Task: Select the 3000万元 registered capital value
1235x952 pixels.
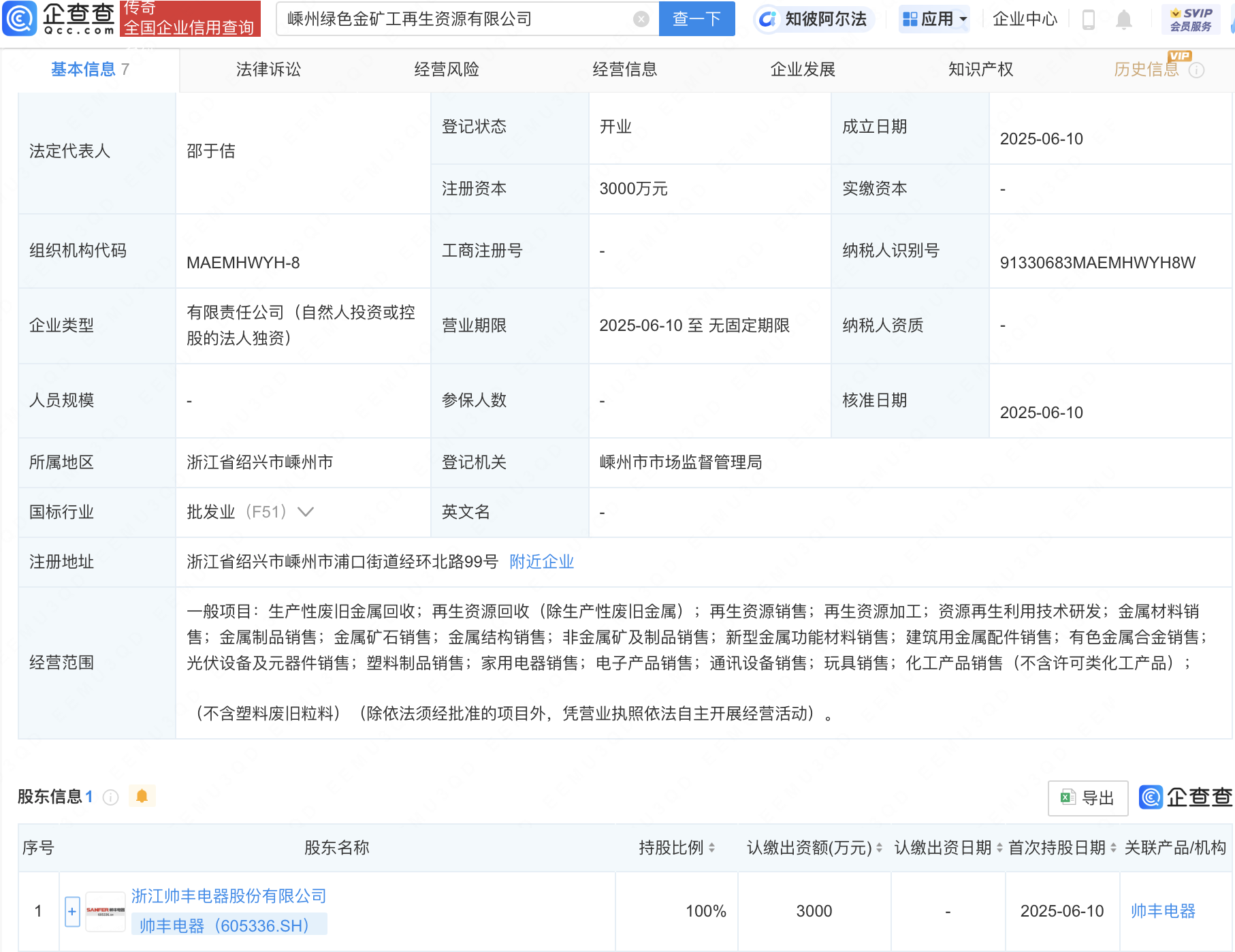Action: (x=633, y=189)
